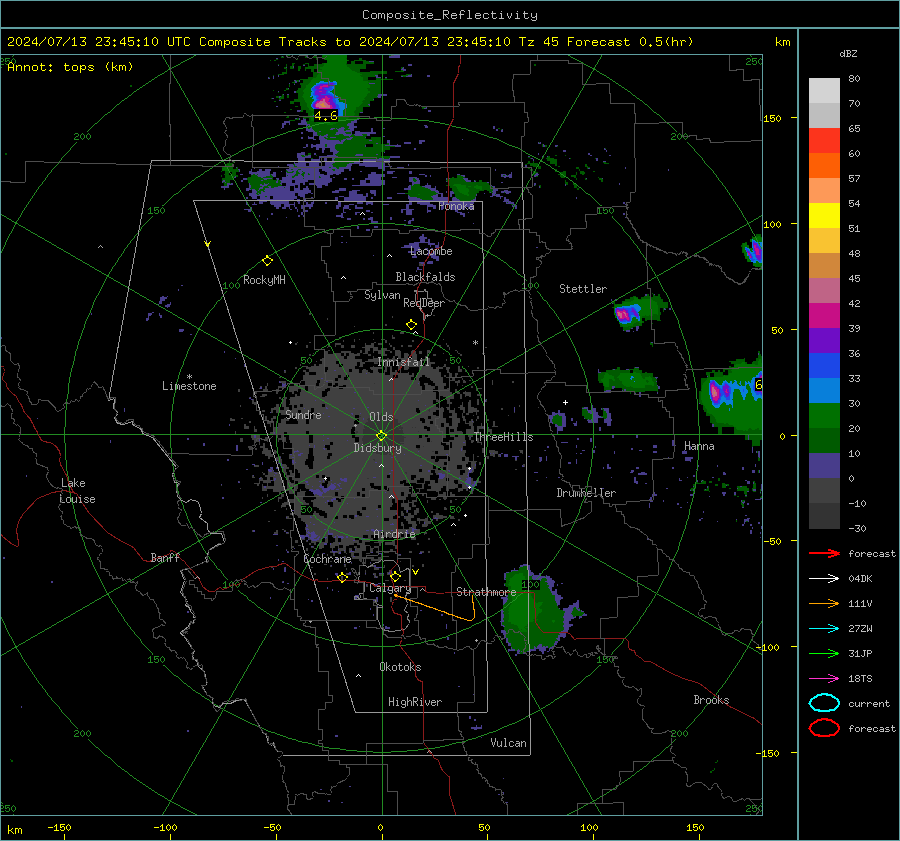Image resolution: width=900 pixels, height=841 pixels.
Task: Click the strong storm cell above 4.6 label
Action: coord(324,96)
